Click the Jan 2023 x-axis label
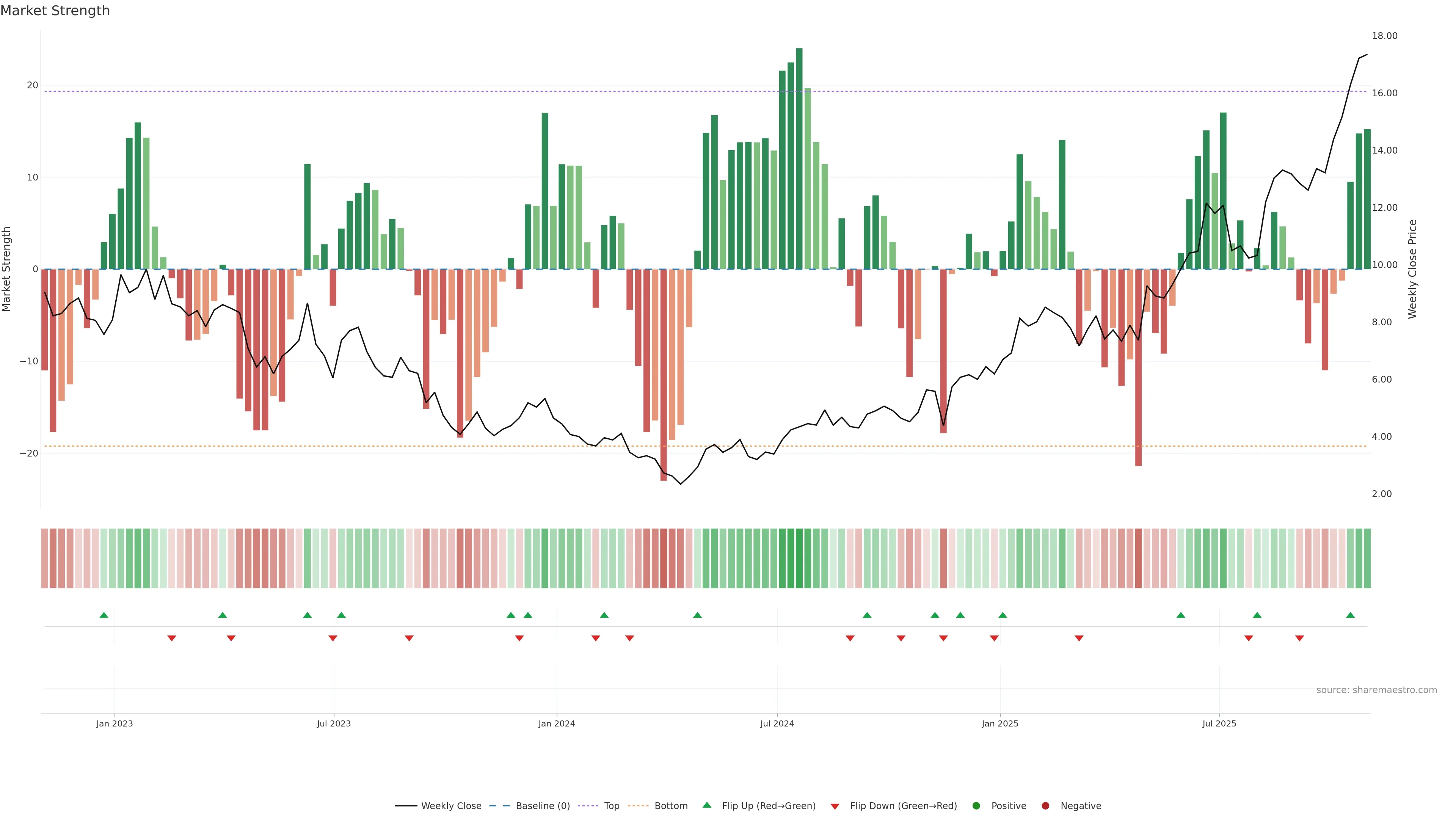 pyautogui.click(x=114, y=723)
